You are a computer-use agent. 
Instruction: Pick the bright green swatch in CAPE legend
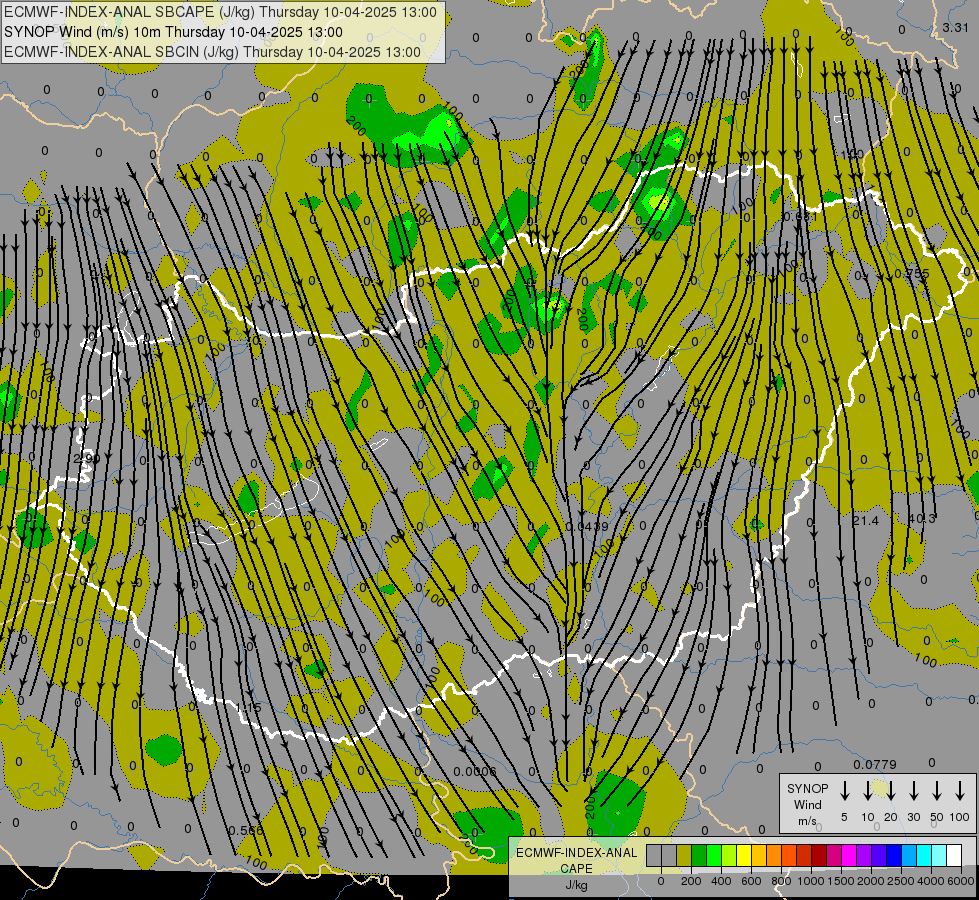pos(714,855)
